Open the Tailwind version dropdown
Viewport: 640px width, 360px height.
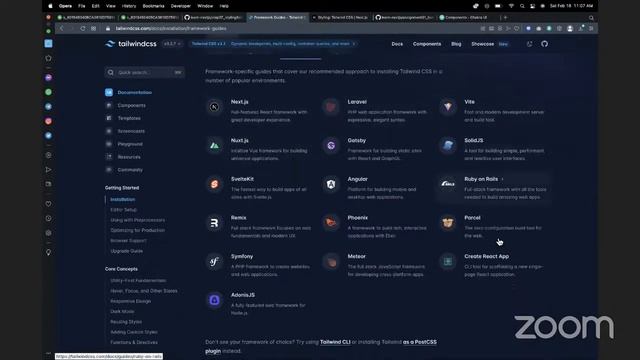pos(172,44)
